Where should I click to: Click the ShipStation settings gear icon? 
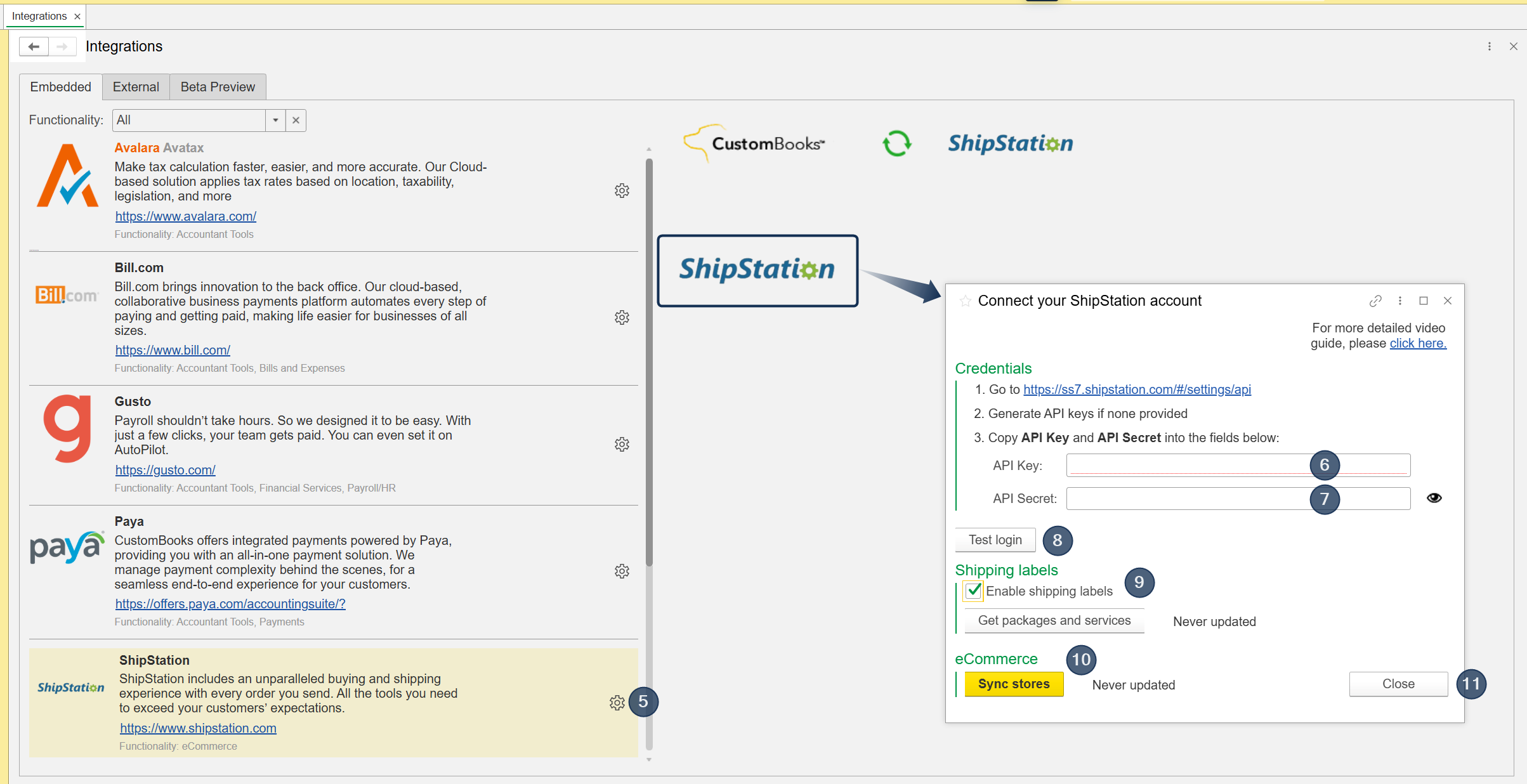pyautogui.click(x=617, y=702)
